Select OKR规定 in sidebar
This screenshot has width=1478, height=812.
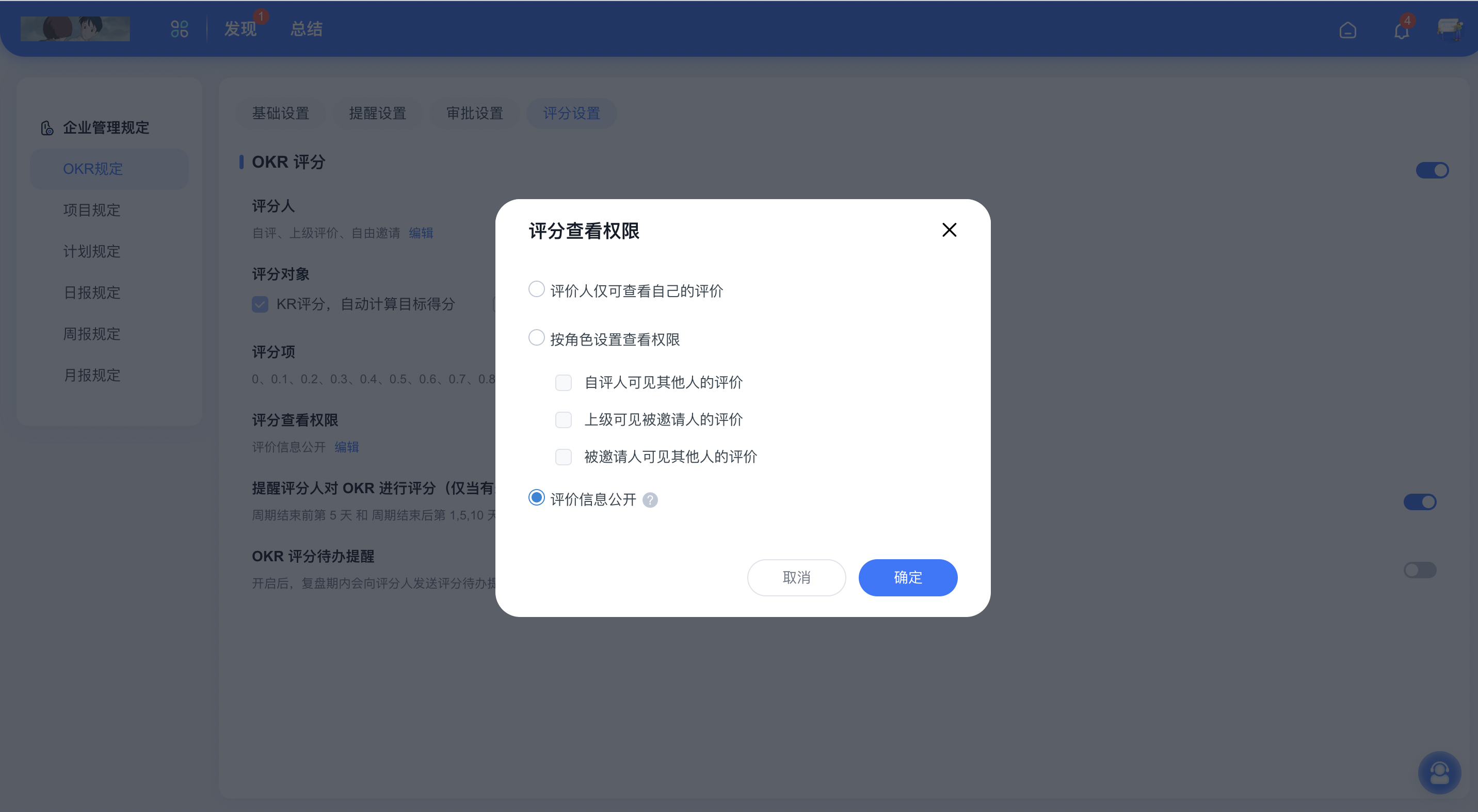(109, 169)
